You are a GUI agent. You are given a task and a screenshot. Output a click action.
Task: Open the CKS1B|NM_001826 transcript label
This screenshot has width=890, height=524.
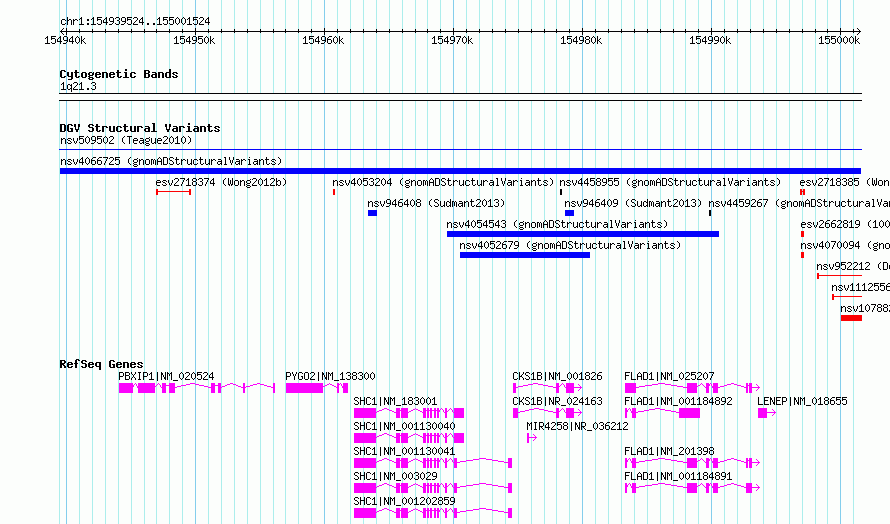click(557, 376)
